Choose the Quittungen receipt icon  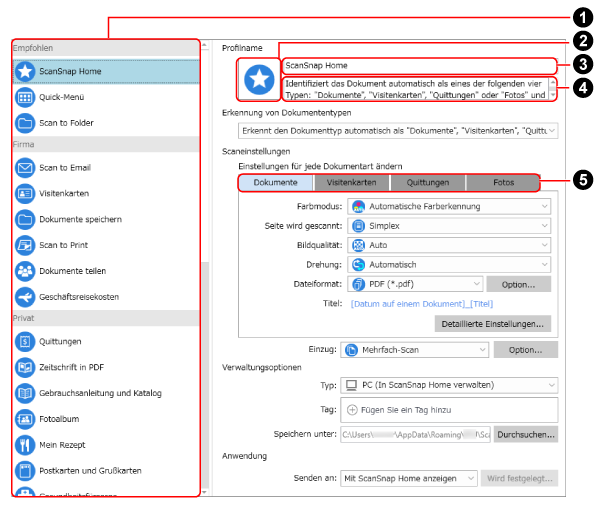click(x=25, y=341)
